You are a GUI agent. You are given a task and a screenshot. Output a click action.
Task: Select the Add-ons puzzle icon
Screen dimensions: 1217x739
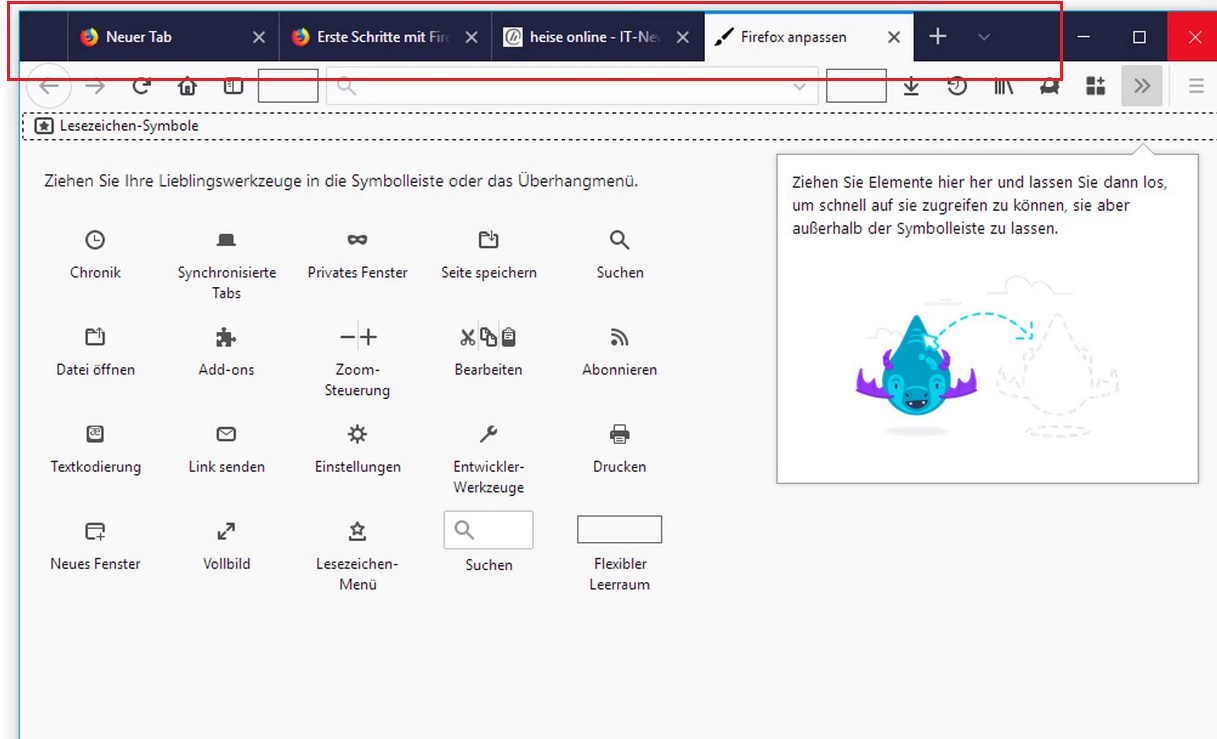226,336
